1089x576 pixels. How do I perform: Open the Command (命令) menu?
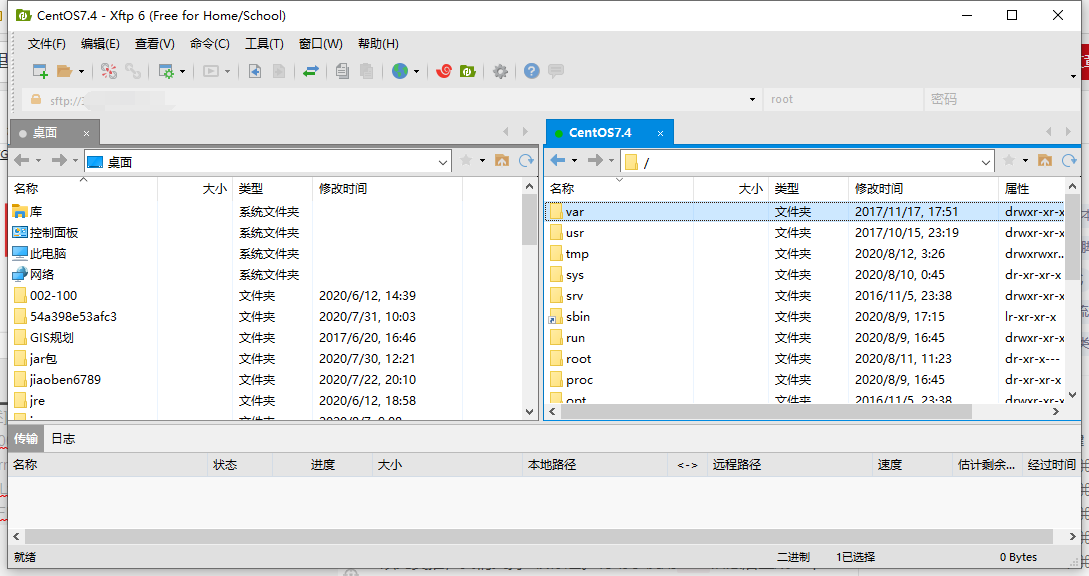coord(210,44)
